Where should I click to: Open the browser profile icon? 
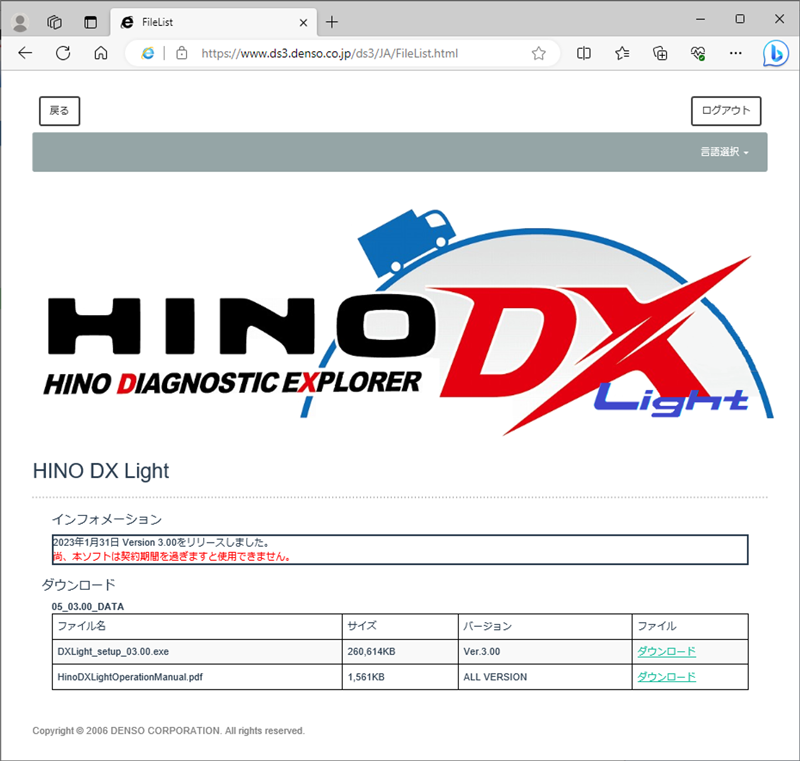20,23
